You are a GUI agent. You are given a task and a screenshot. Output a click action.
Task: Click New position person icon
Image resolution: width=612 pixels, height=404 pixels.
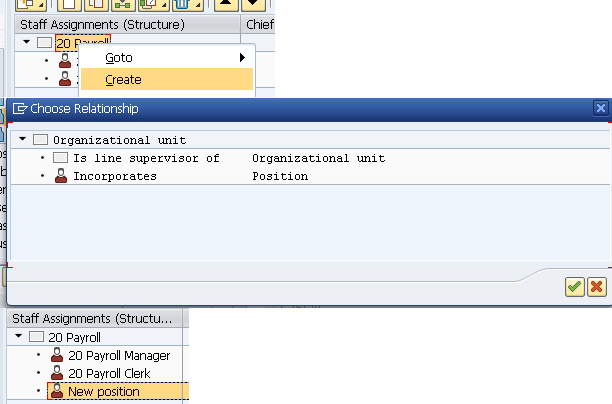pyautogui.click(x=57, y=391)
